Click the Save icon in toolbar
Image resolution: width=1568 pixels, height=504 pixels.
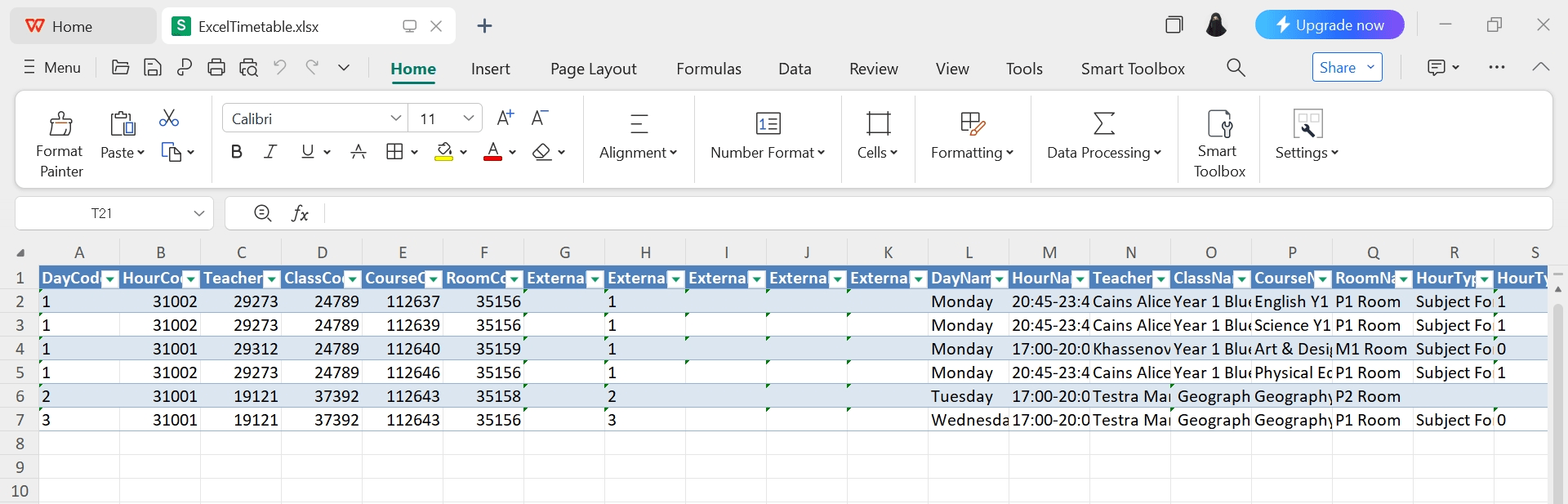coord(153,68)
